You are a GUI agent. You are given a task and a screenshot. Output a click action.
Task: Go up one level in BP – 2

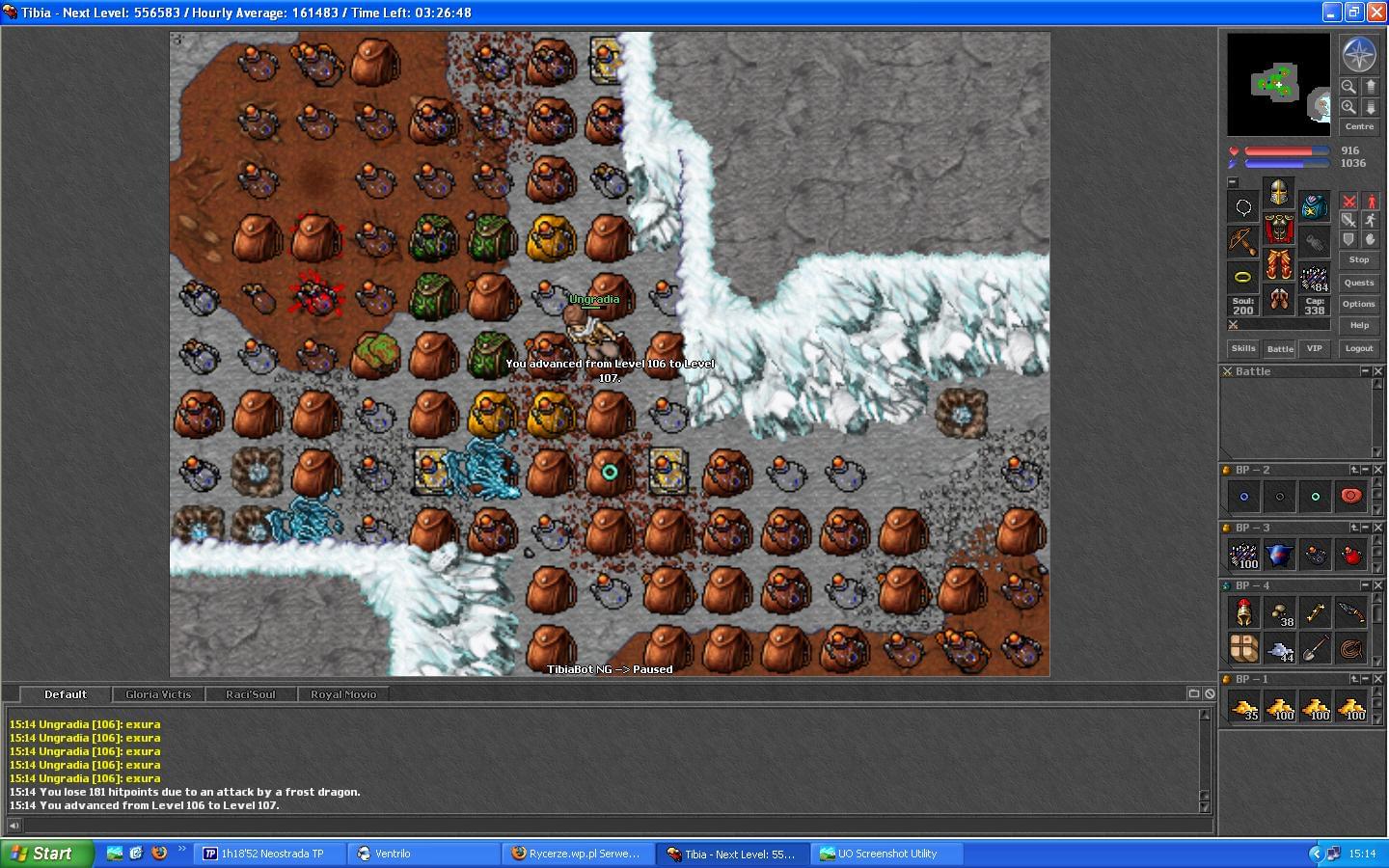1354,470
